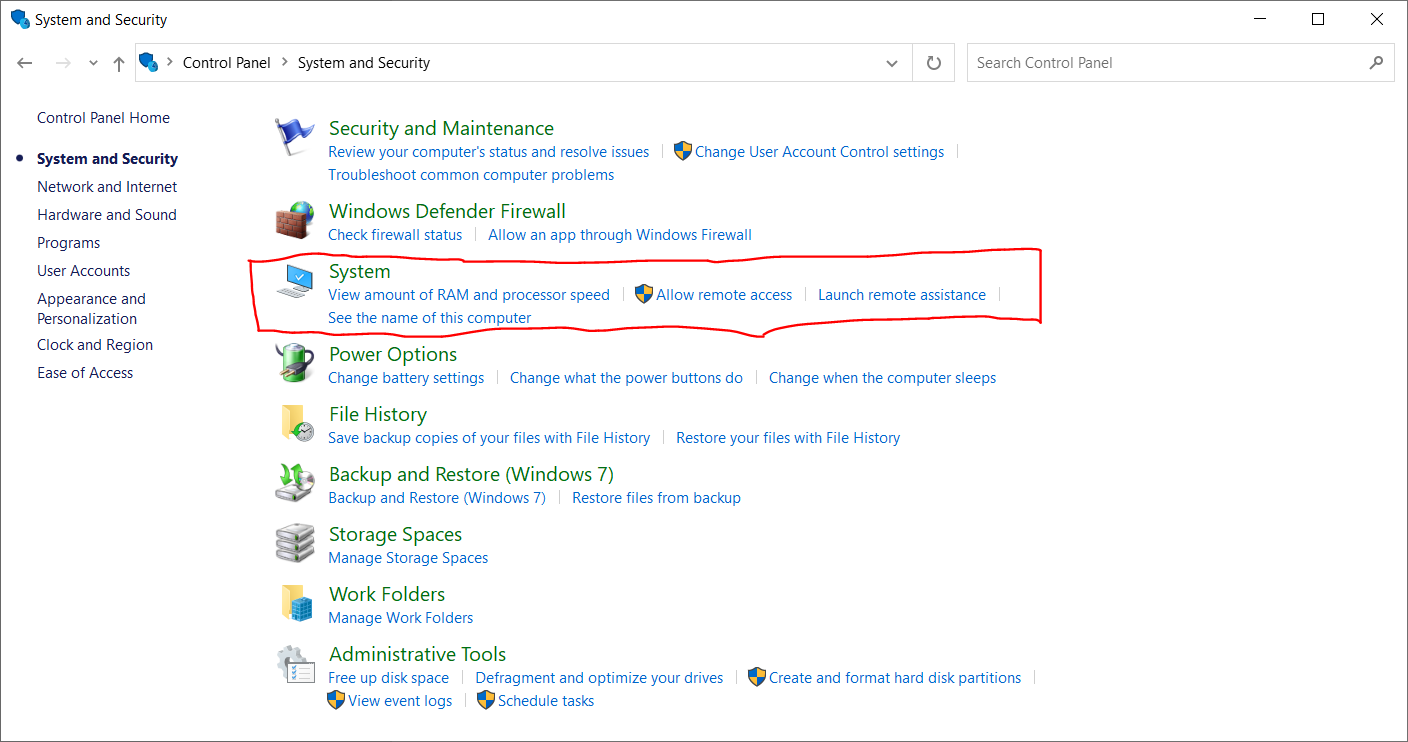
Task: Select Appearance and Personalization in sidebar
Action: [x=91, y=309]
